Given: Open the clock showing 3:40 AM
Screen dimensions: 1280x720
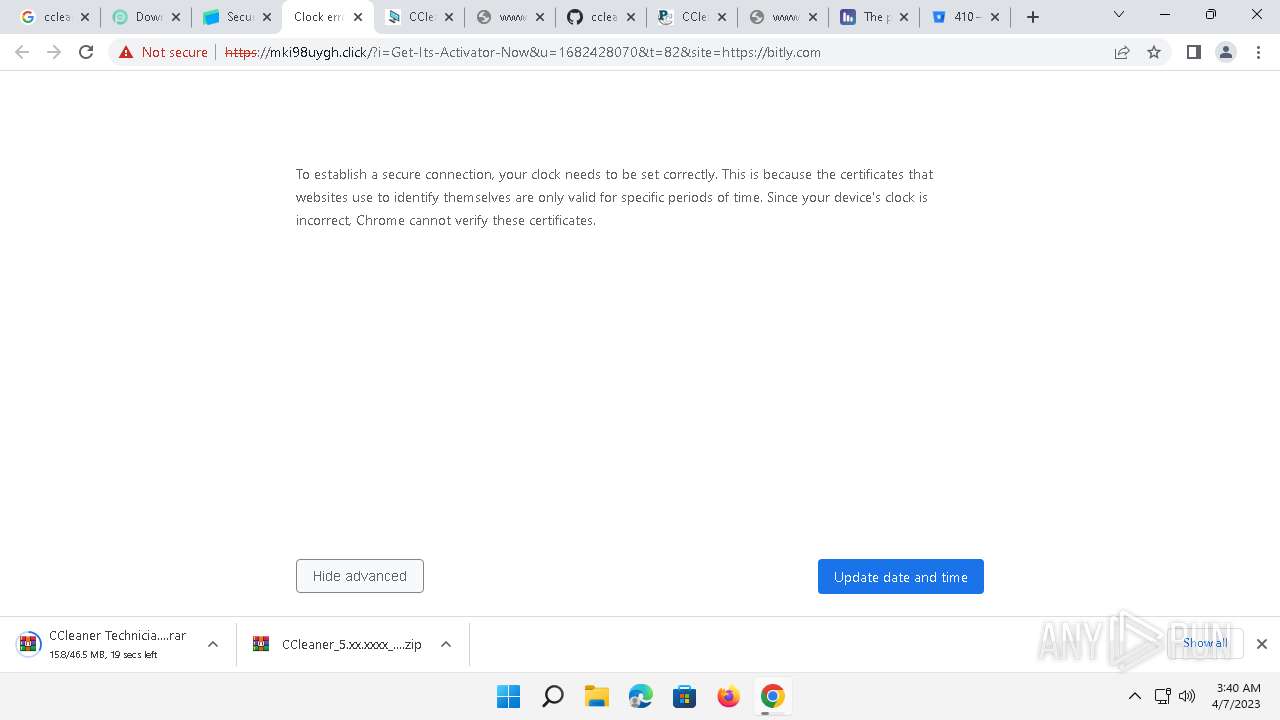Looking at the screenshot, I should pos(1237,696).
